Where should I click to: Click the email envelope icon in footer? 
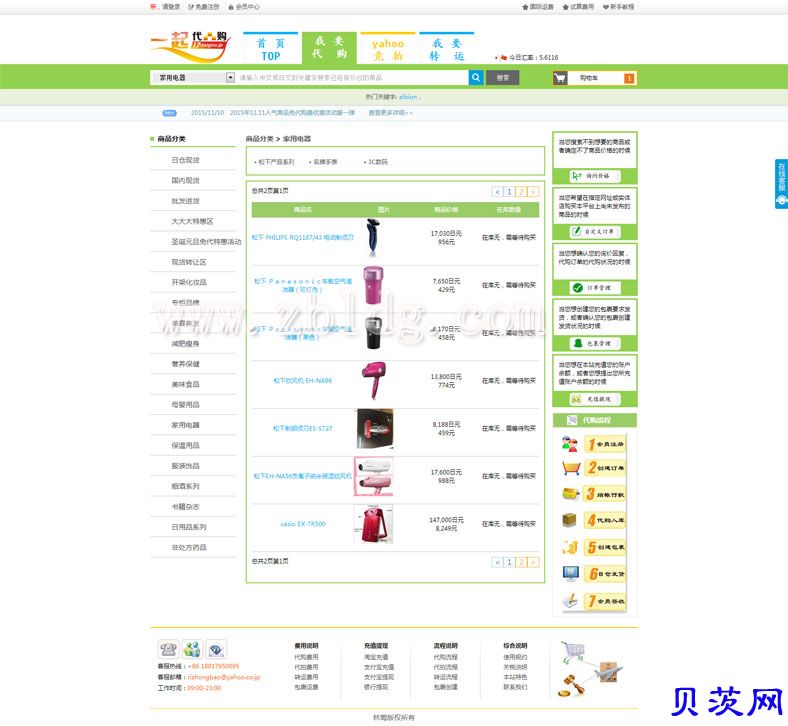tap(216, 649)
